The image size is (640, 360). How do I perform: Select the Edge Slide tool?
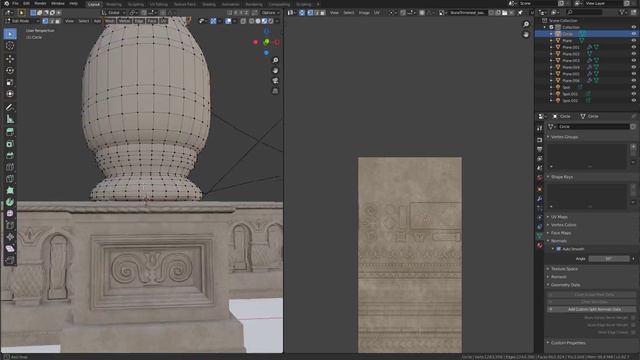(x=10, y=225)
